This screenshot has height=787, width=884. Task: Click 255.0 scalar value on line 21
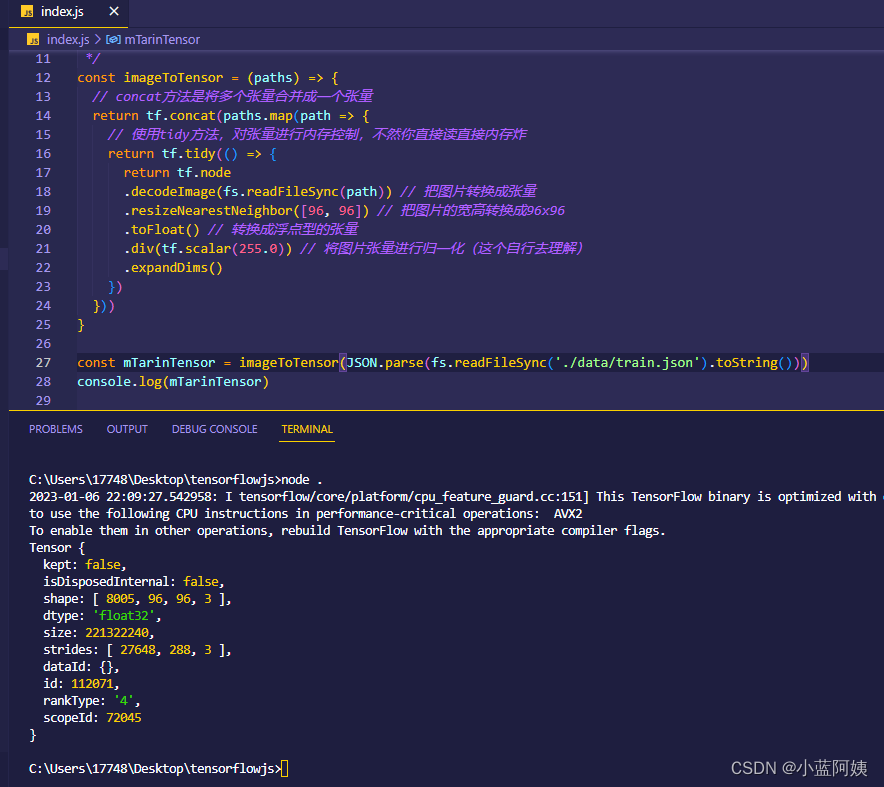tap(258, 249)
